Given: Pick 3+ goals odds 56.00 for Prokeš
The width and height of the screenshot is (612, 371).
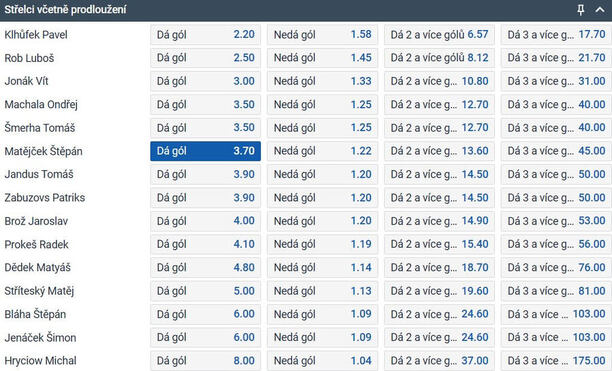Looking at the screenshot, I should 556,244.
